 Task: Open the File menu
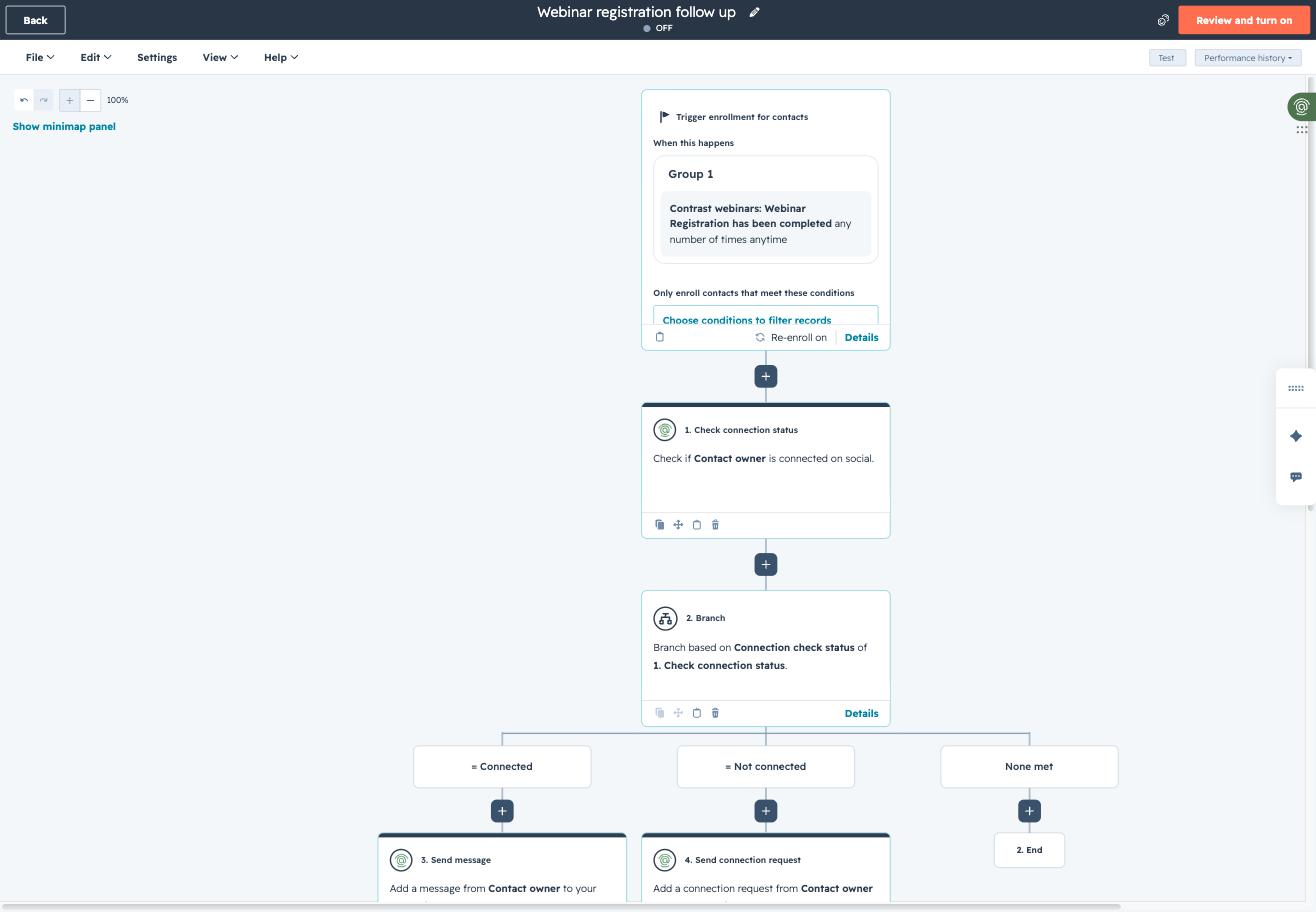[x=40, y=57]
